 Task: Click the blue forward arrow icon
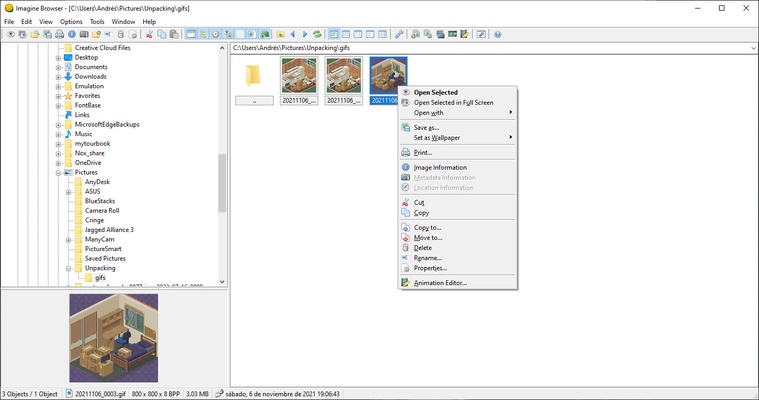coord(305,34)
